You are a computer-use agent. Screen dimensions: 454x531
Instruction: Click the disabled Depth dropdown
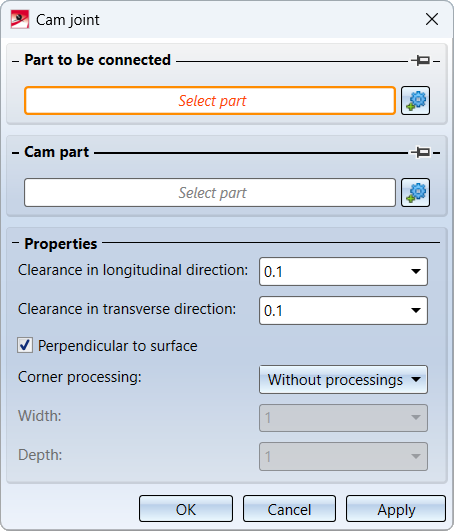(x=343, y=456)
